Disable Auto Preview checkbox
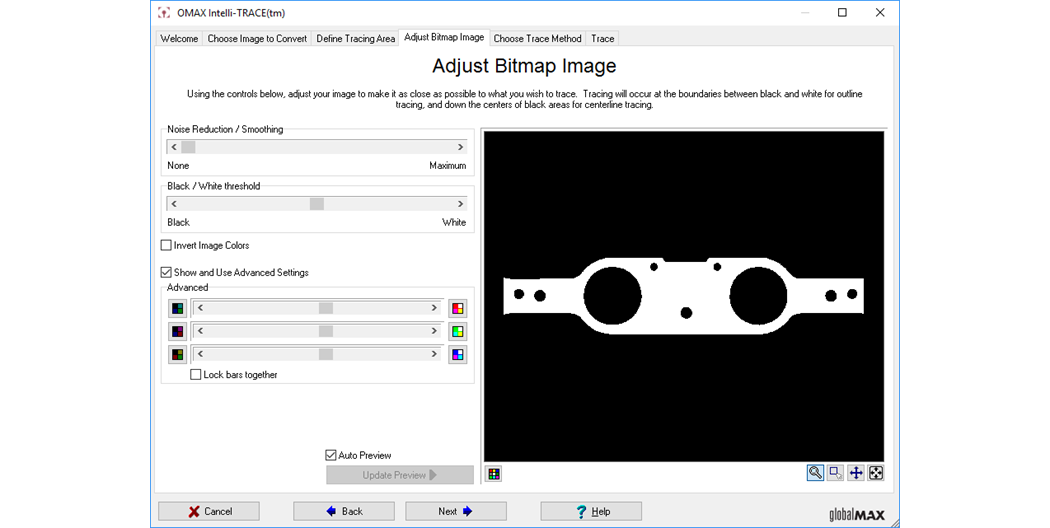The width and height of the screenshot is (1050, 528). pyautogui.click(x=330, y=455)
